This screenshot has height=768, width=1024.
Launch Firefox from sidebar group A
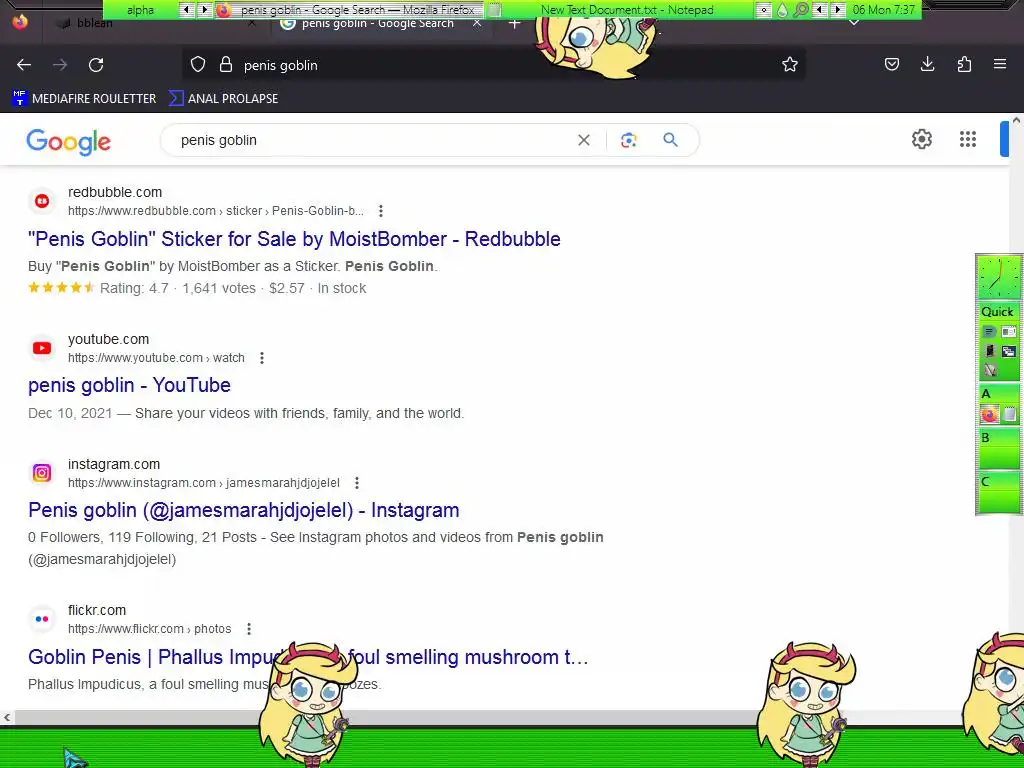[989, 414]
